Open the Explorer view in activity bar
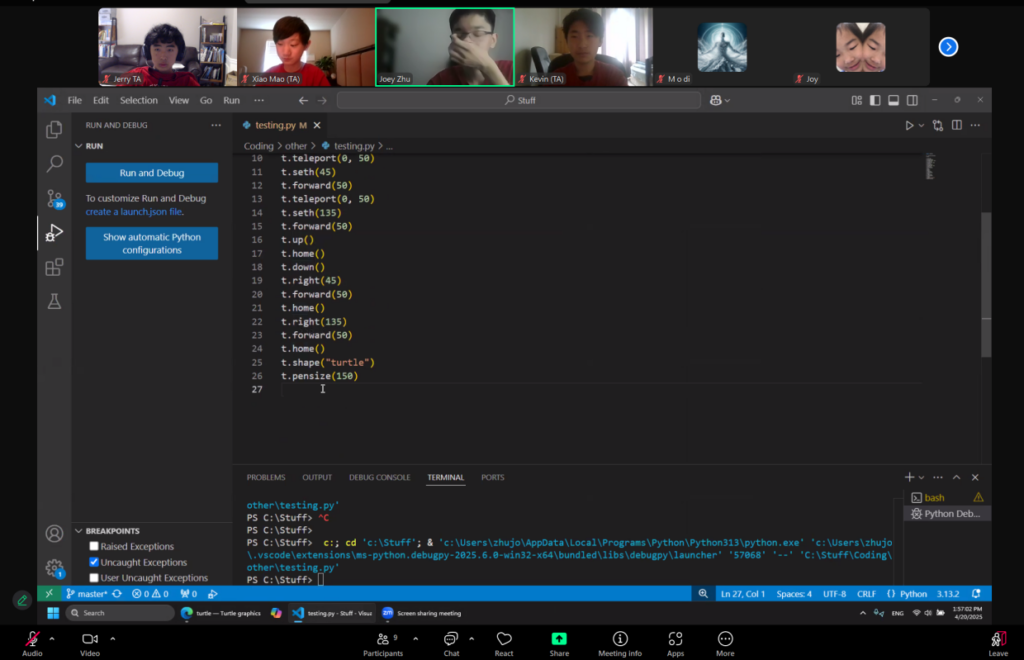The width and height of the screenshot is (1024, 660). [54, 129]
